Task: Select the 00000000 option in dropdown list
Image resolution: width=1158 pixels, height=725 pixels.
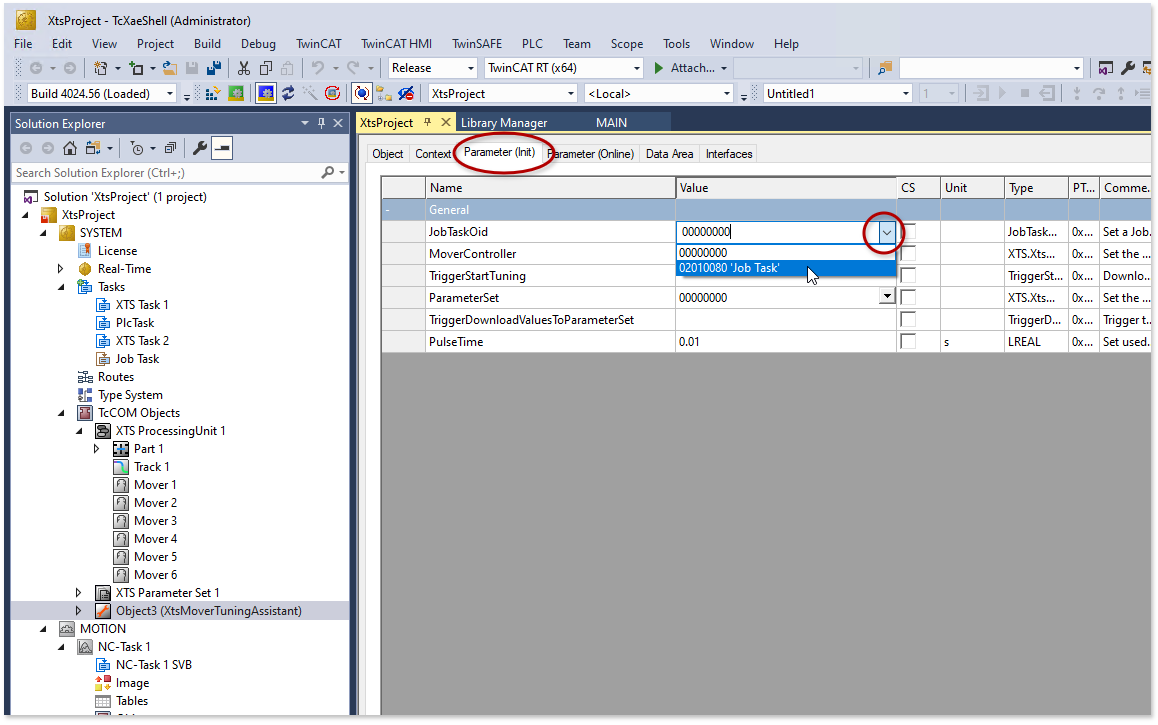Action: 786,252
